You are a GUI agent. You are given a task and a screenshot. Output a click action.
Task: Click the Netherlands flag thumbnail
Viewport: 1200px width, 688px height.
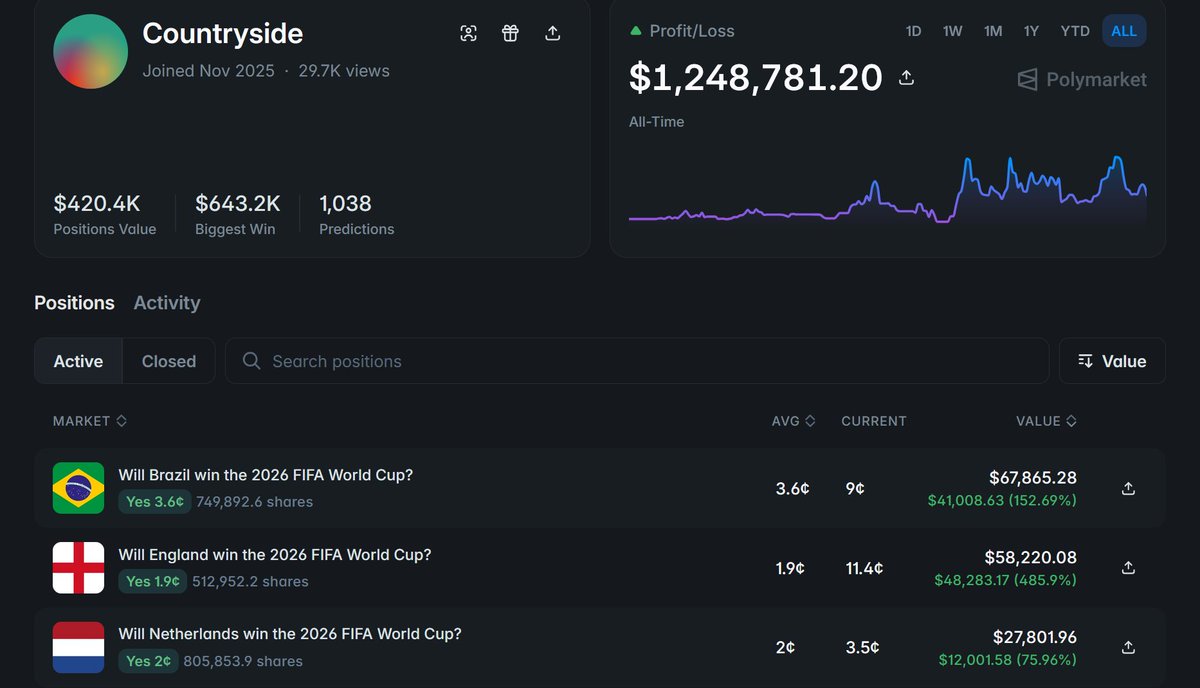click(78, 647)
